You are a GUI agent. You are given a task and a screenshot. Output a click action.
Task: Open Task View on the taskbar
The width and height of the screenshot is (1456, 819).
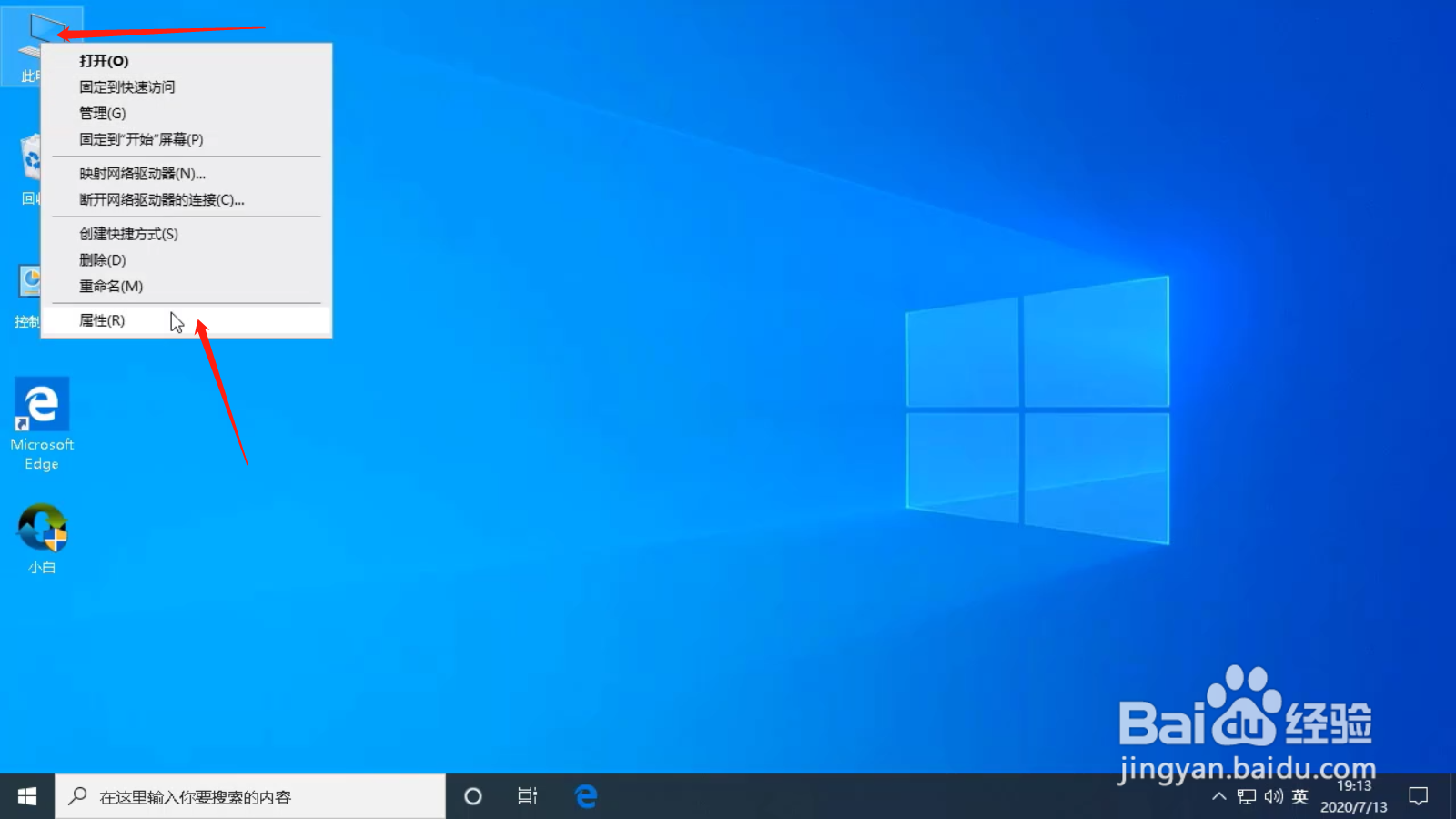click(x=528, y=796)
